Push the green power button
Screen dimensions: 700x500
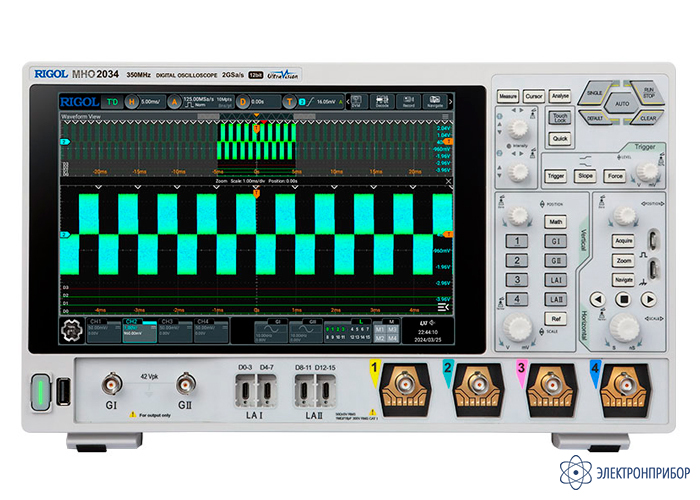(x=41, y=393)
